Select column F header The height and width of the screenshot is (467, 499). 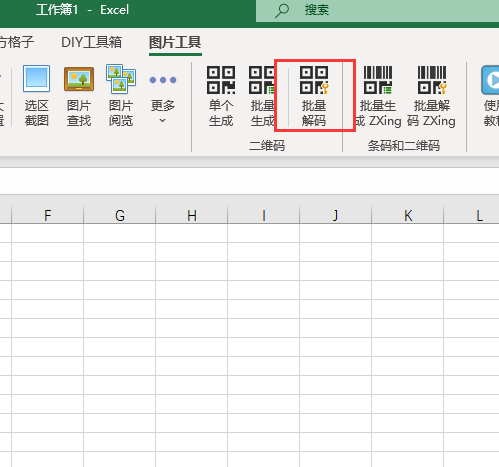tap(47, 215)
